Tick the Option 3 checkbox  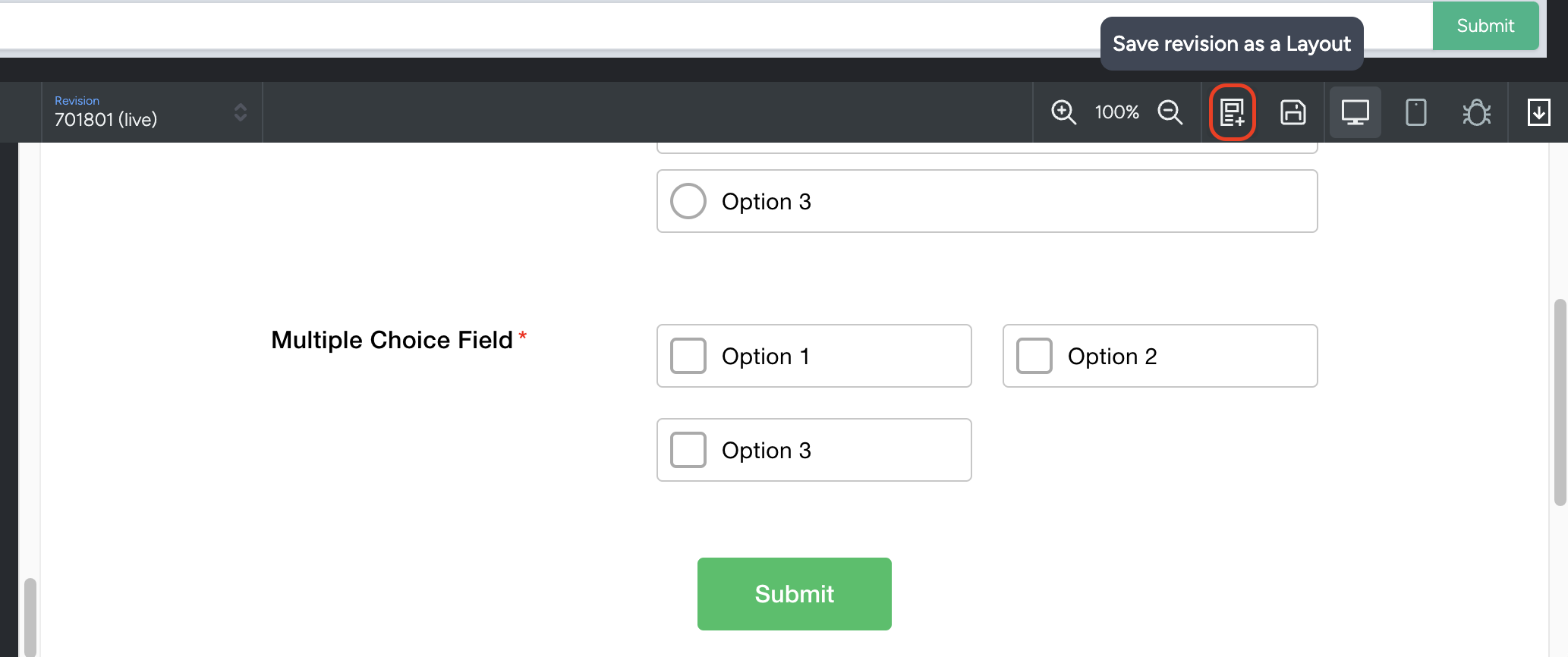point(688,450)
